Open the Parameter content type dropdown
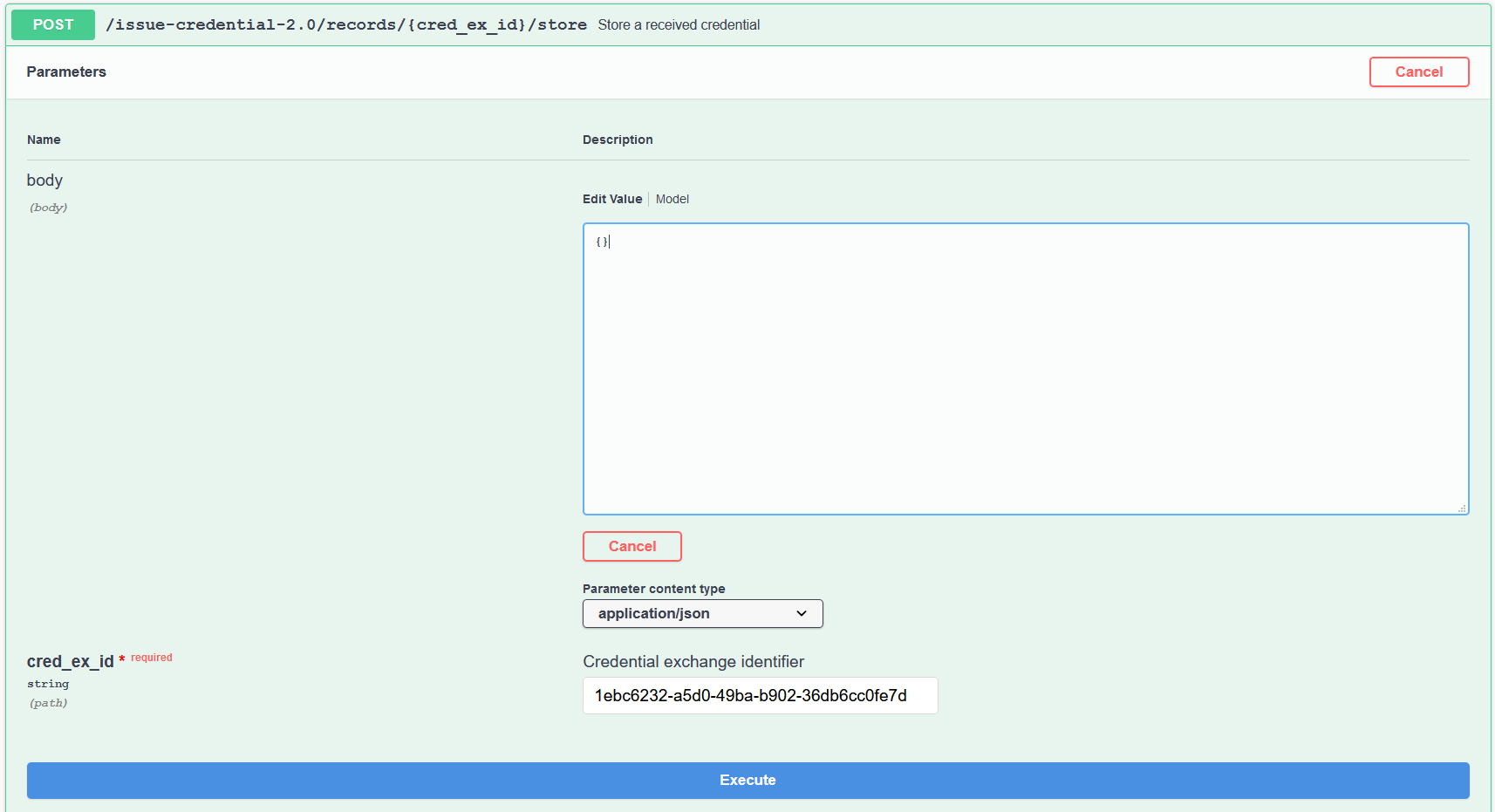Screen dimensions: 1495x812 (701, 614)
